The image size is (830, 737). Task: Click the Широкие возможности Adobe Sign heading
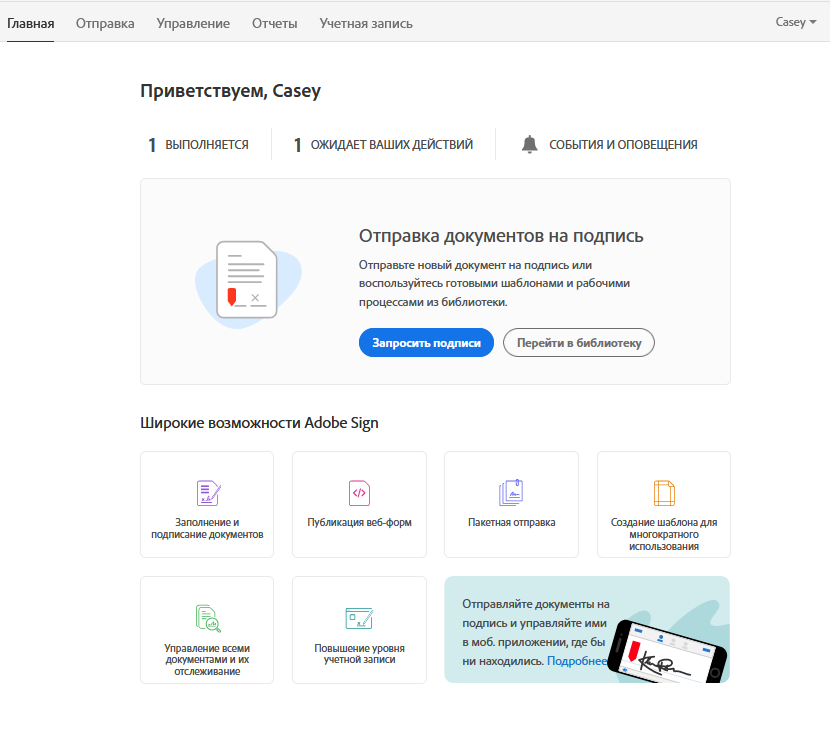pyautogui.click(x=259, y=423)
